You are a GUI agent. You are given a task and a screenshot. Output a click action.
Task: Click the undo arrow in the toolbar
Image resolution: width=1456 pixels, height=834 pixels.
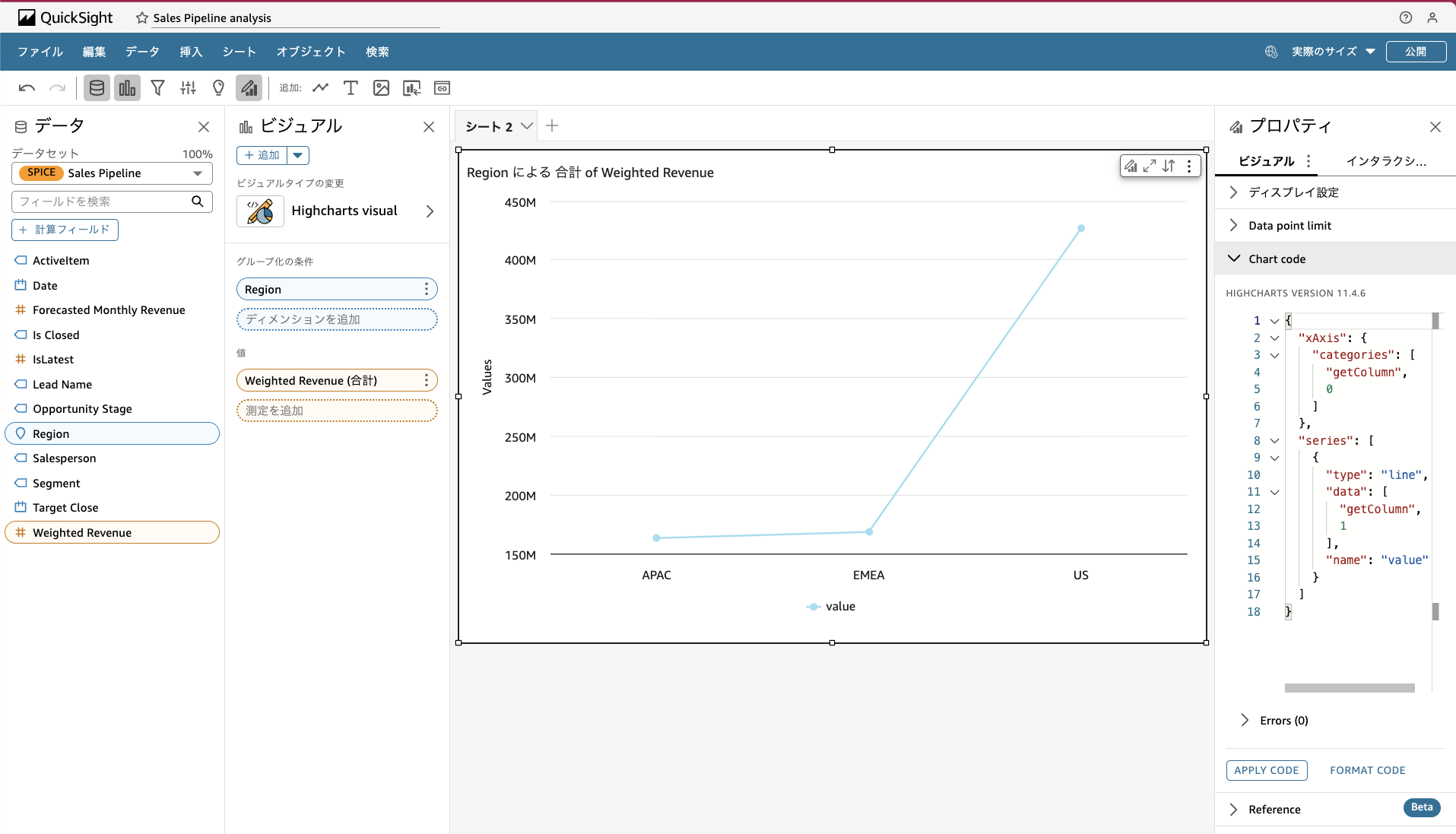coord(27,88)
